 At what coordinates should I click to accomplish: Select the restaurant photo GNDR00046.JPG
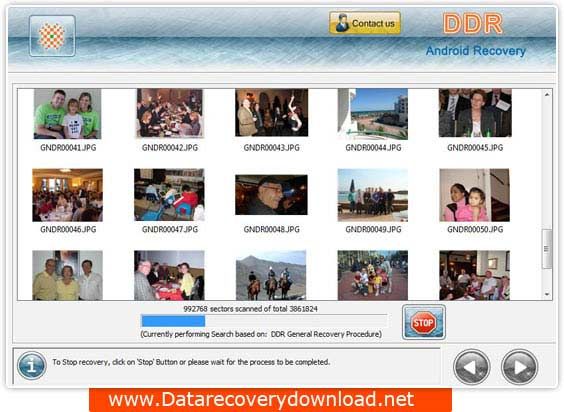coord(68,195)
